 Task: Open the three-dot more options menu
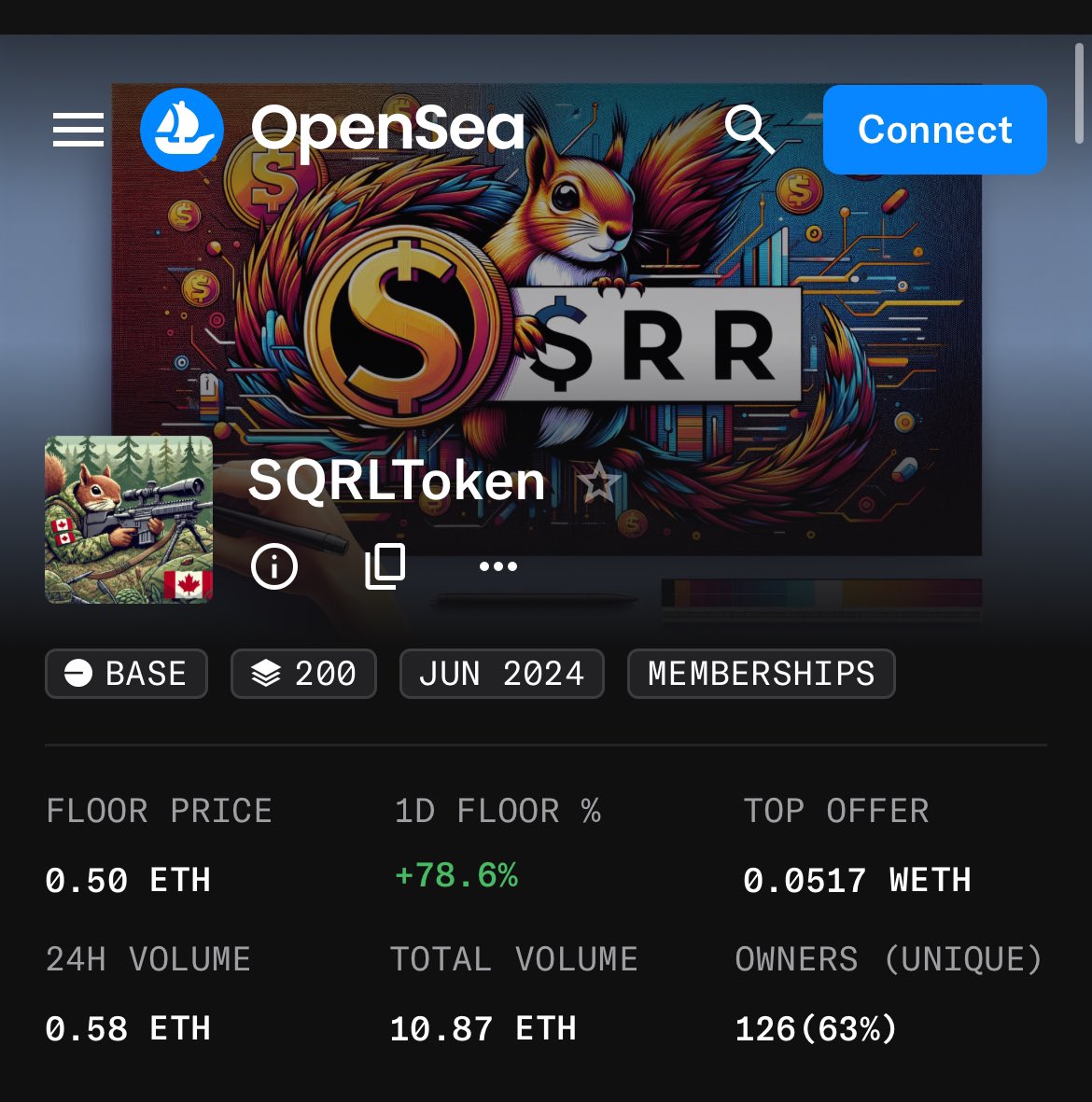497,565
